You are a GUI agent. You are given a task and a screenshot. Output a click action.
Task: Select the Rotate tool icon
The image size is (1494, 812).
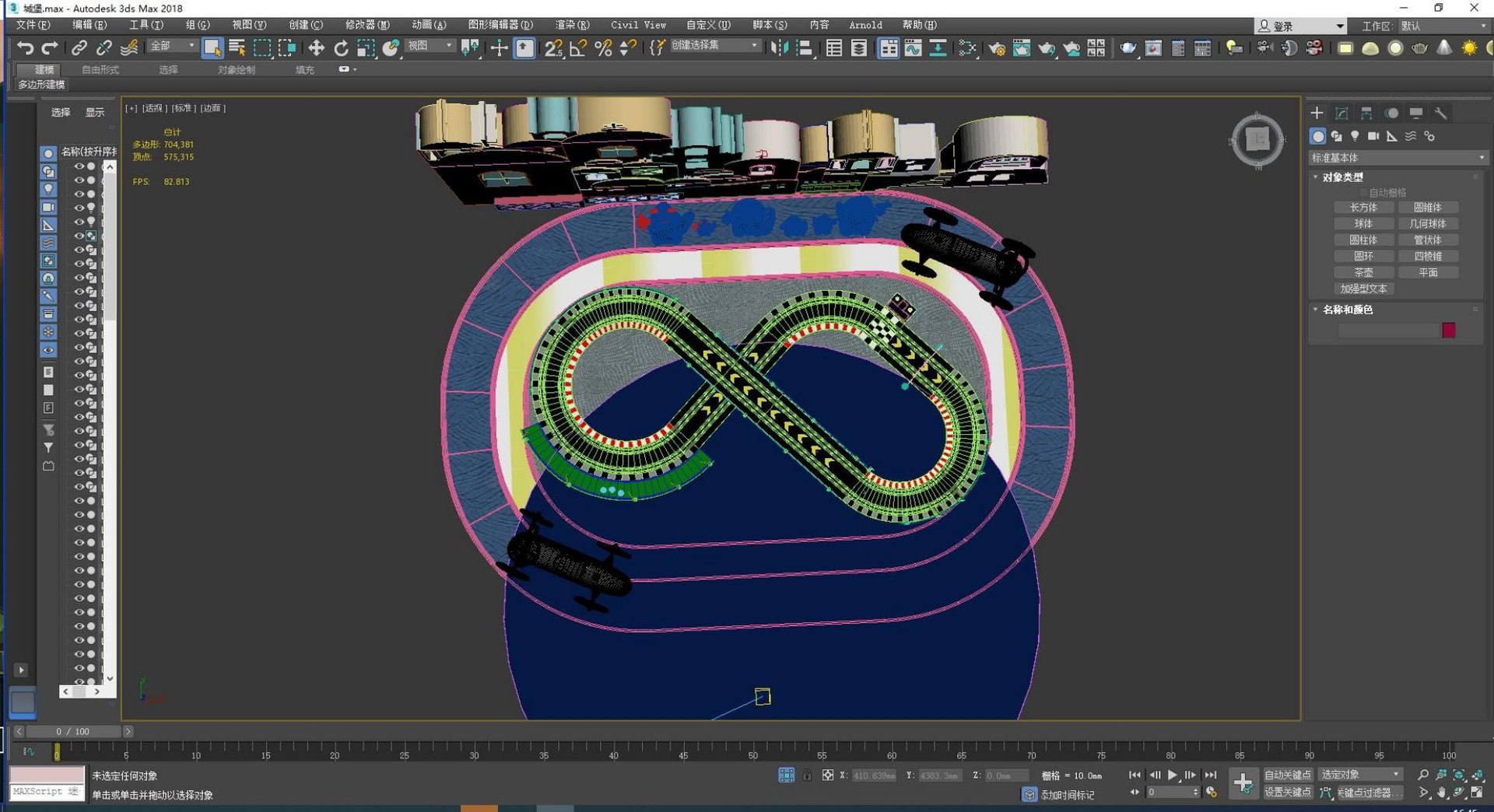coord(341,48)
